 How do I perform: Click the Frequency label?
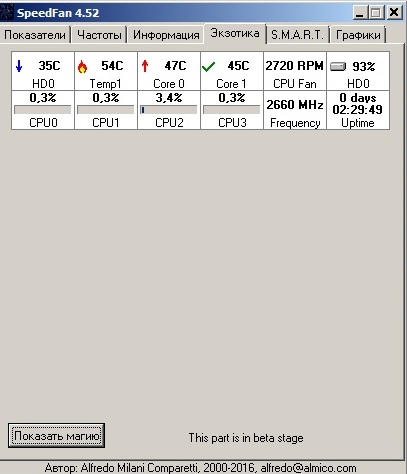pos(295,123)
